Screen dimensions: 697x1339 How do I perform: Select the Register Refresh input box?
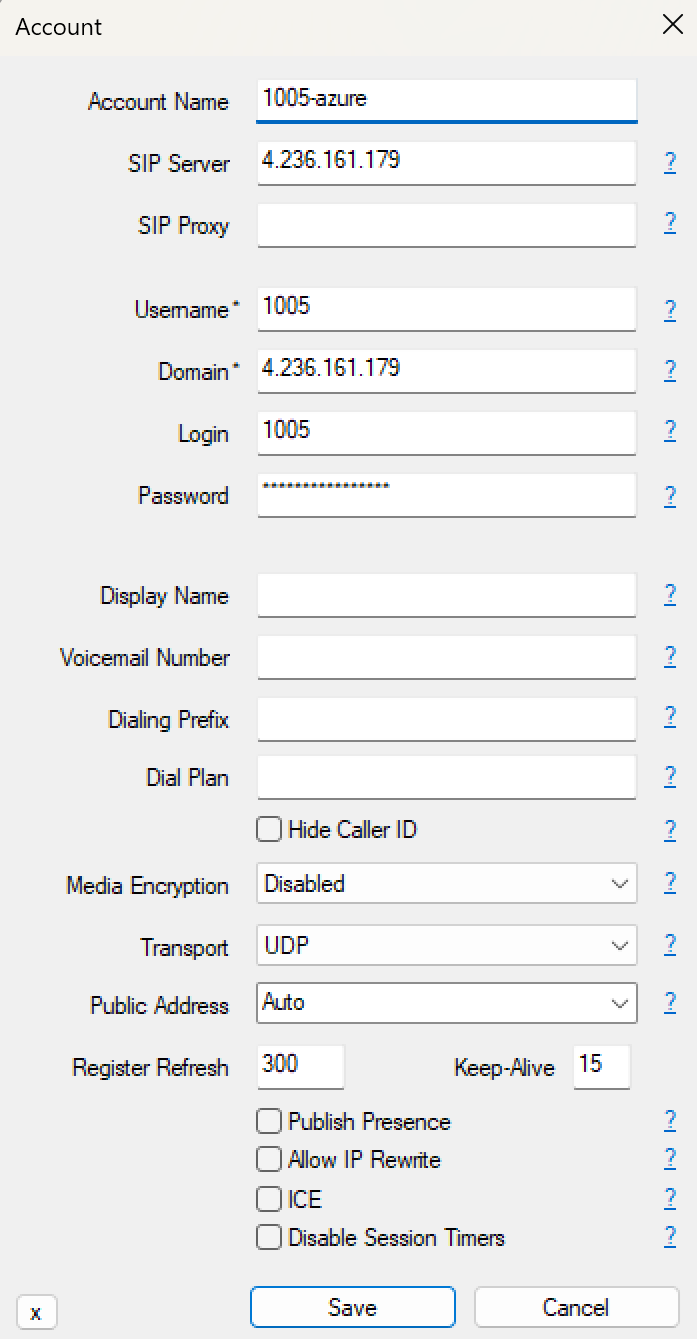click(300, 1066)
